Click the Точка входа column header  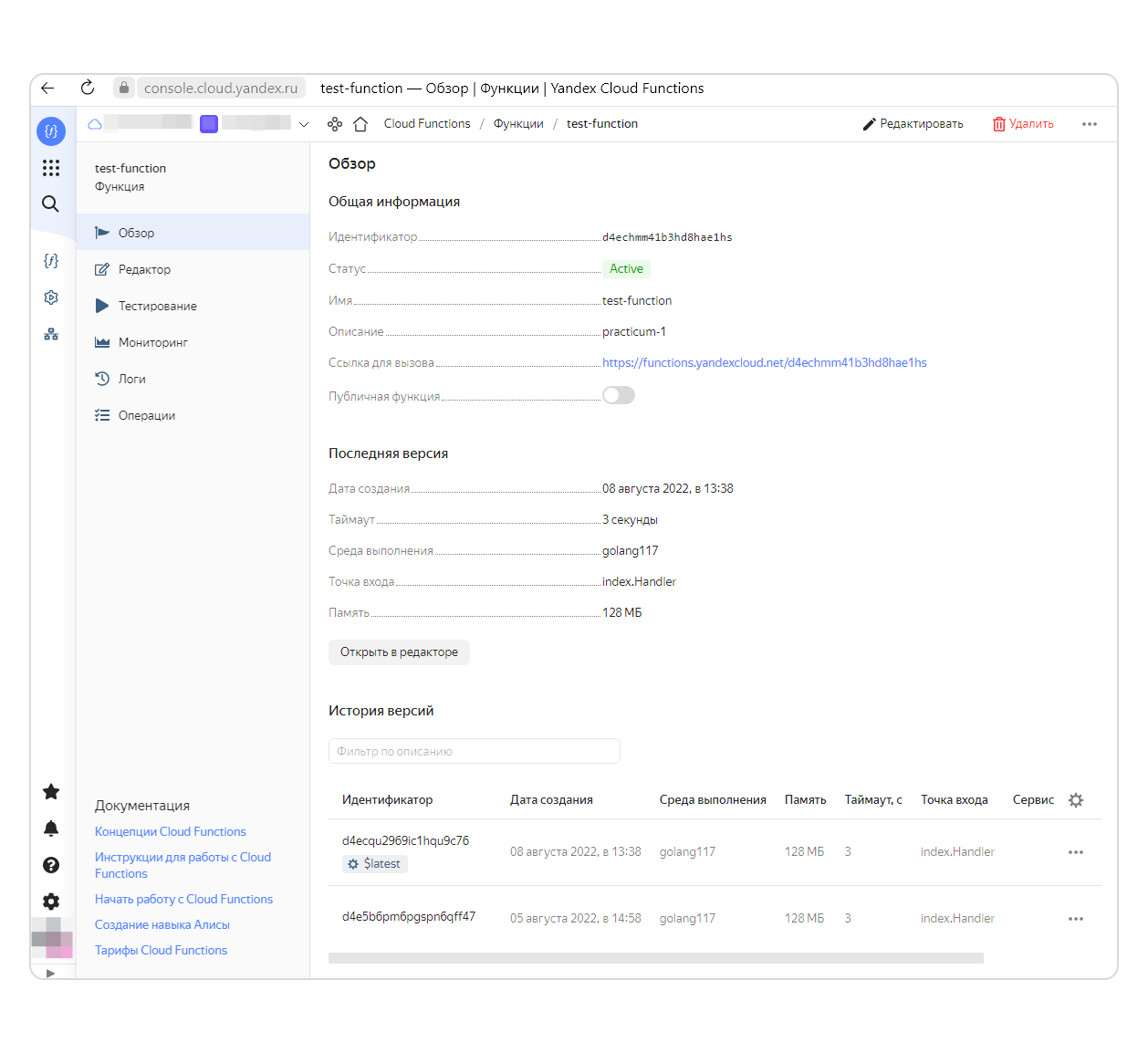[x=955, y=800]
